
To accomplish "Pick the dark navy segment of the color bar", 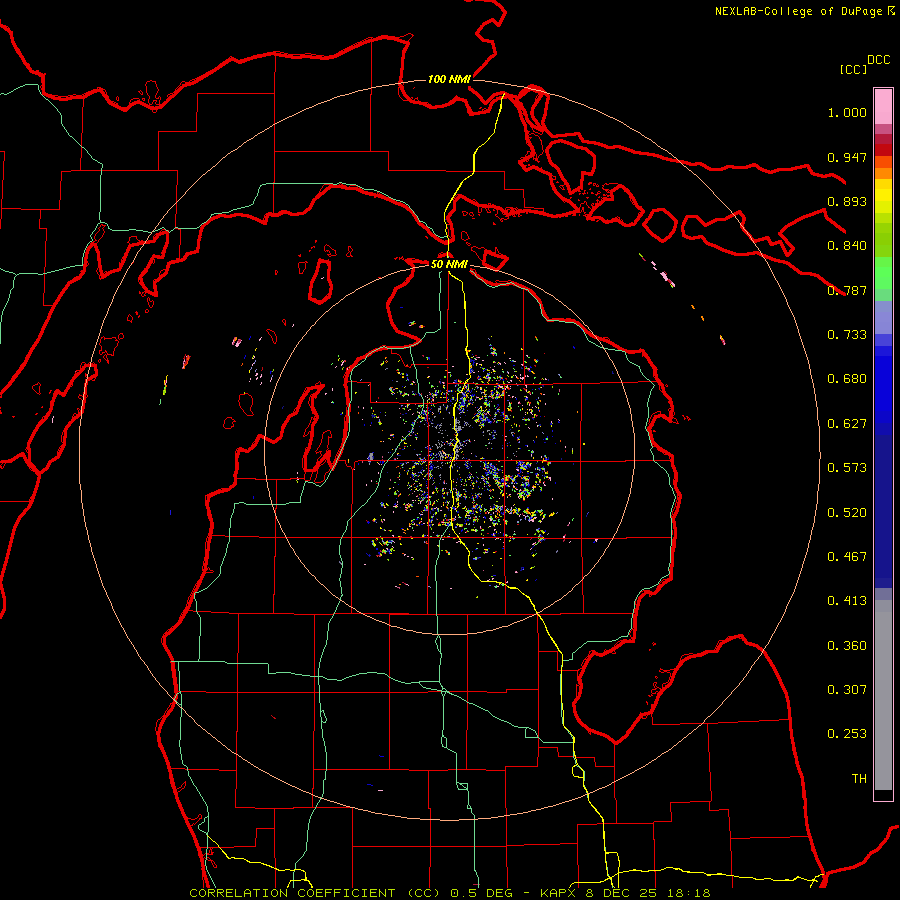I will [883, 511].
